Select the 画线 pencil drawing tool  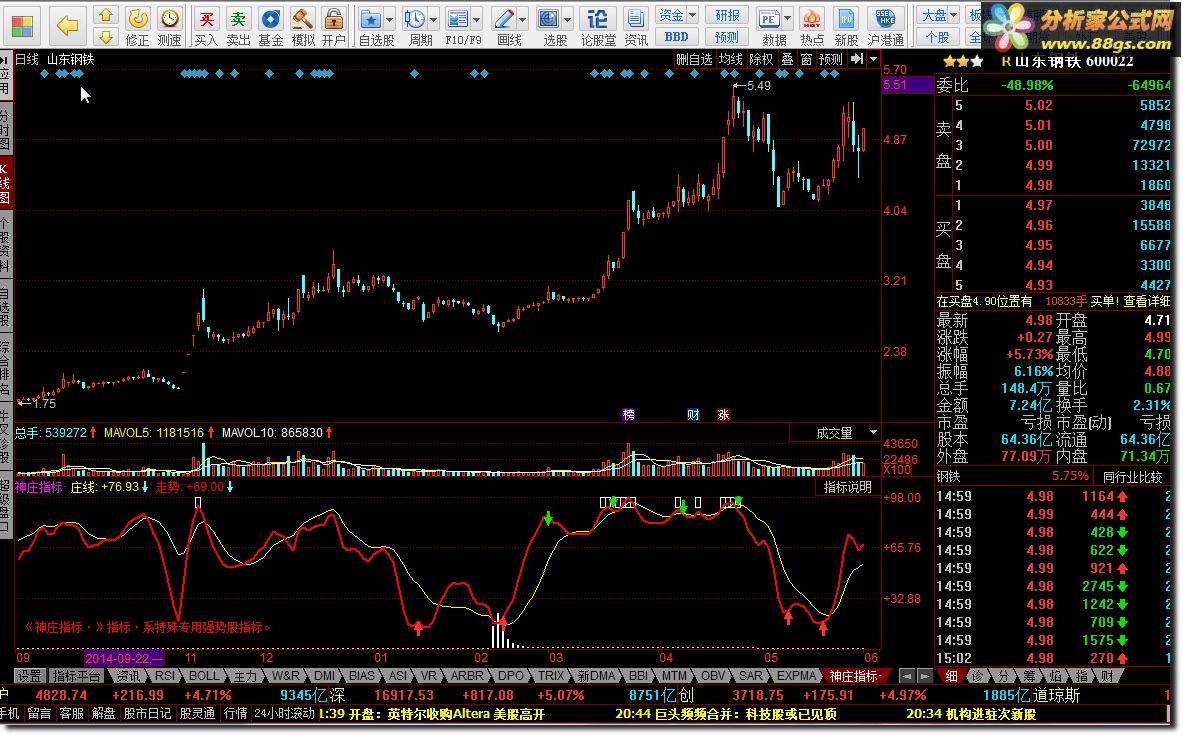tap(503, 18)
